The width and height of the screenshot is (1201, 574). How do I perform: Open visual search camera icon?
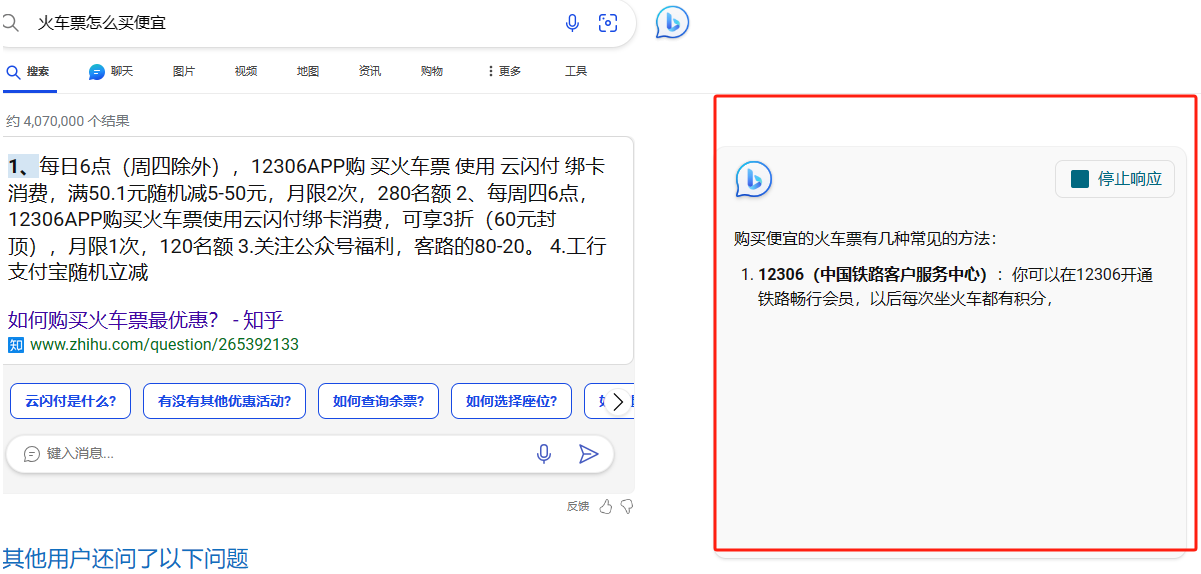pyautogui.click(x=607, y=23)
